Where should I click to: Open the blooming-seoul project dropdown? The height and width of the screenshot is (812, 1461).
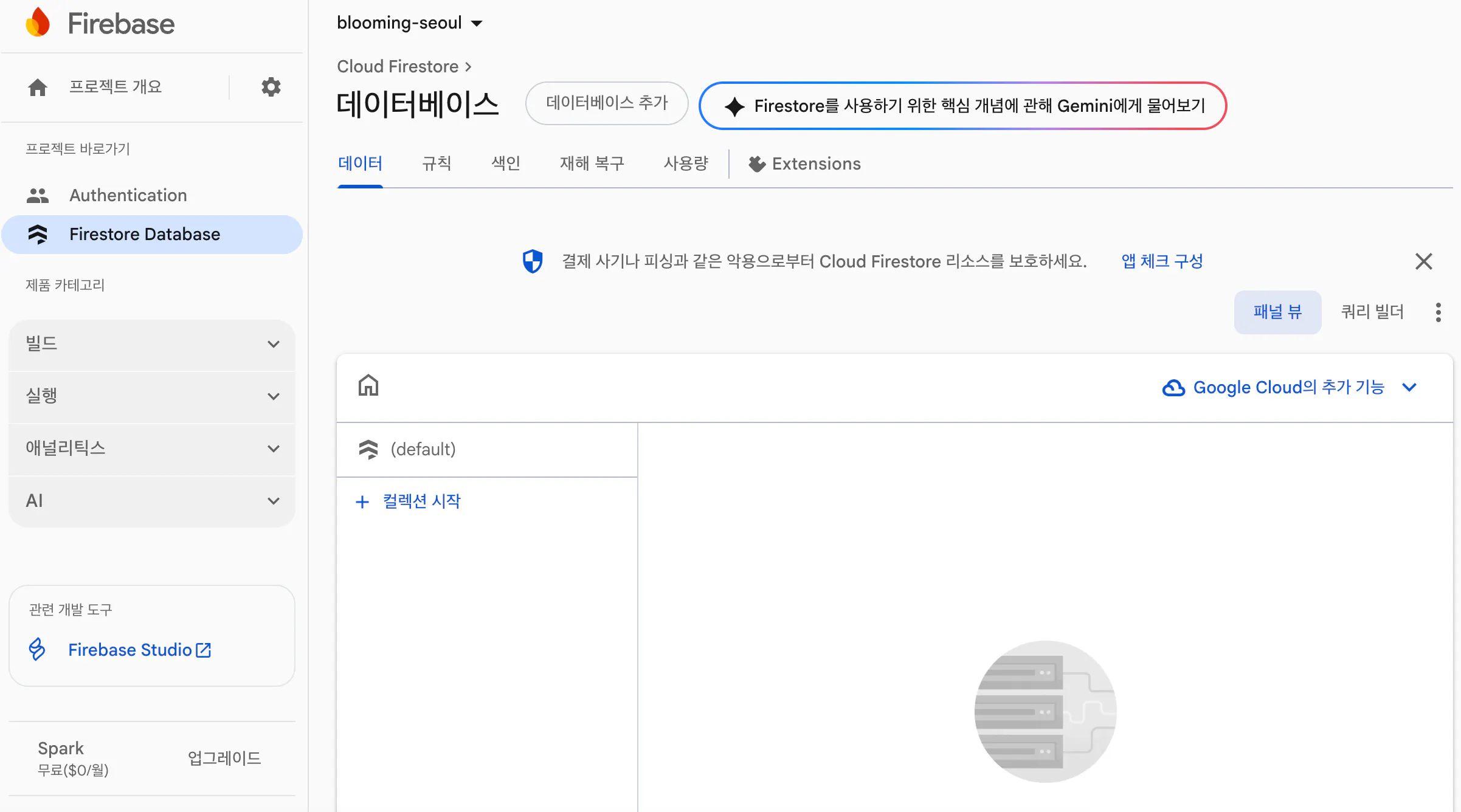(x=409, y=23)
